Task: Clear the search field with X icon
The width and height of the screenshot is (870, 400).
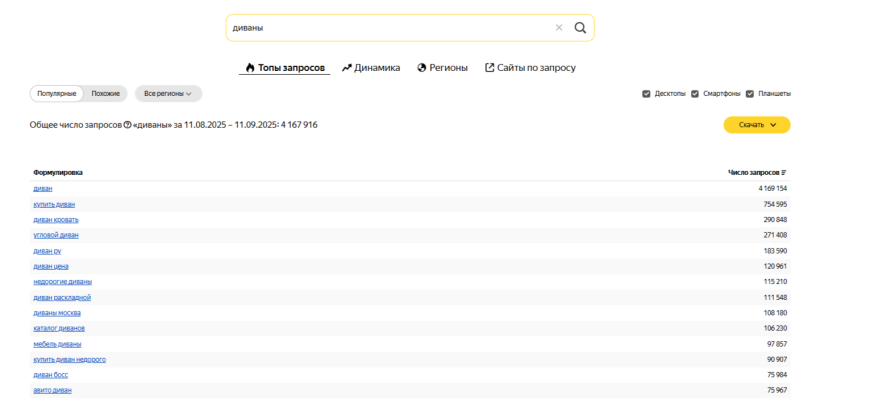Action: (x=559, y=28)
